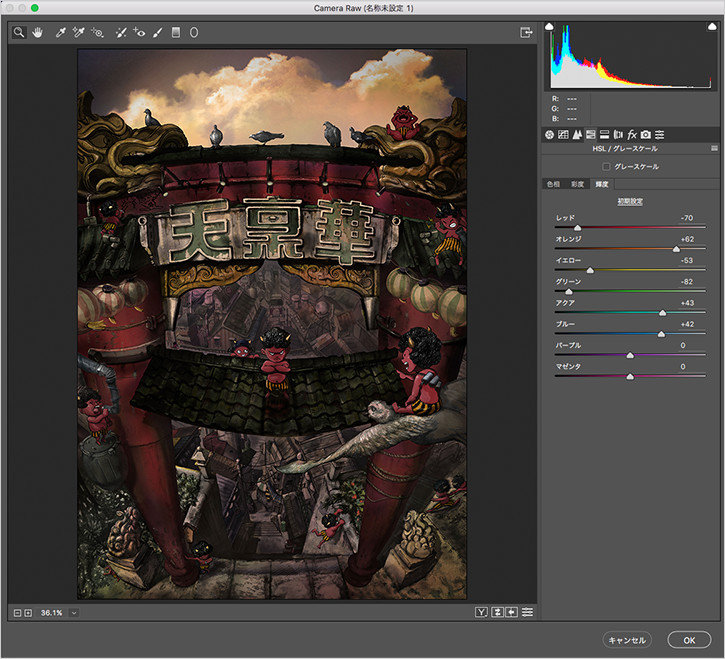Click the パープル value field 0
The width and height of the screenshot is (725, 659).
(x=683, y=345)
